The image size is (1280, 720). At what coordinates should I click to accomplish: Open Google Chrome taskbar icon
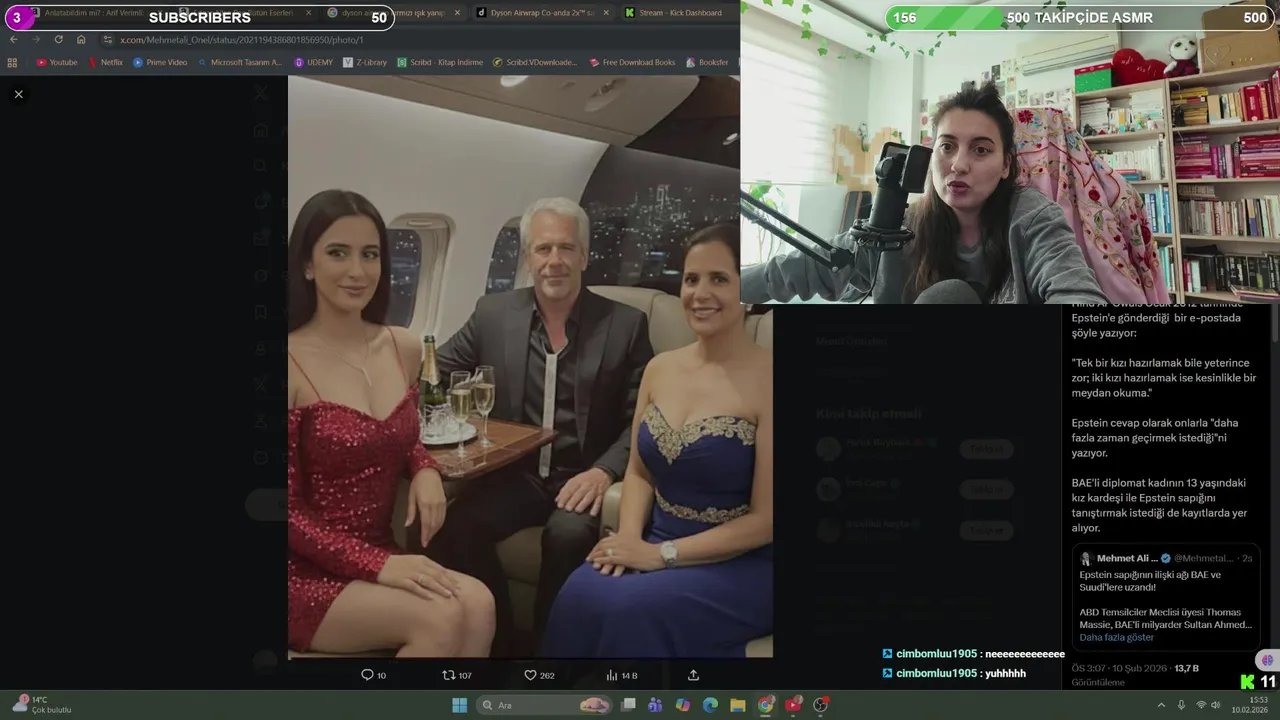click(765, 705)
